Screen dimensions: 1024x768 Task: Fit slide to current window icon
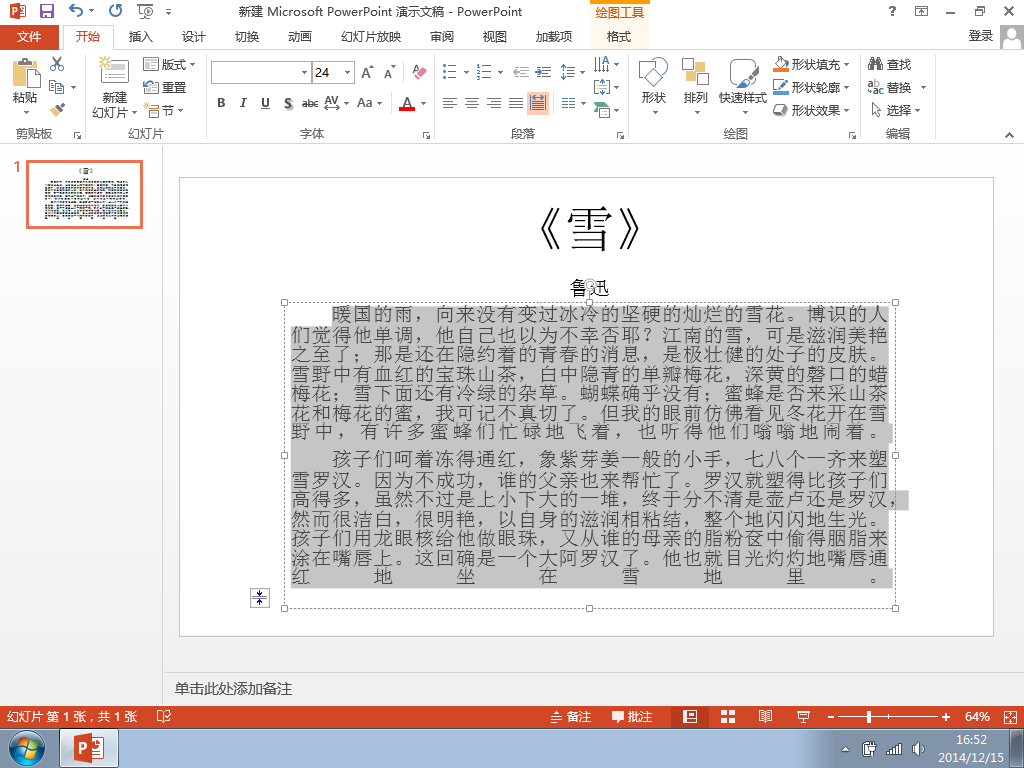1010,717
